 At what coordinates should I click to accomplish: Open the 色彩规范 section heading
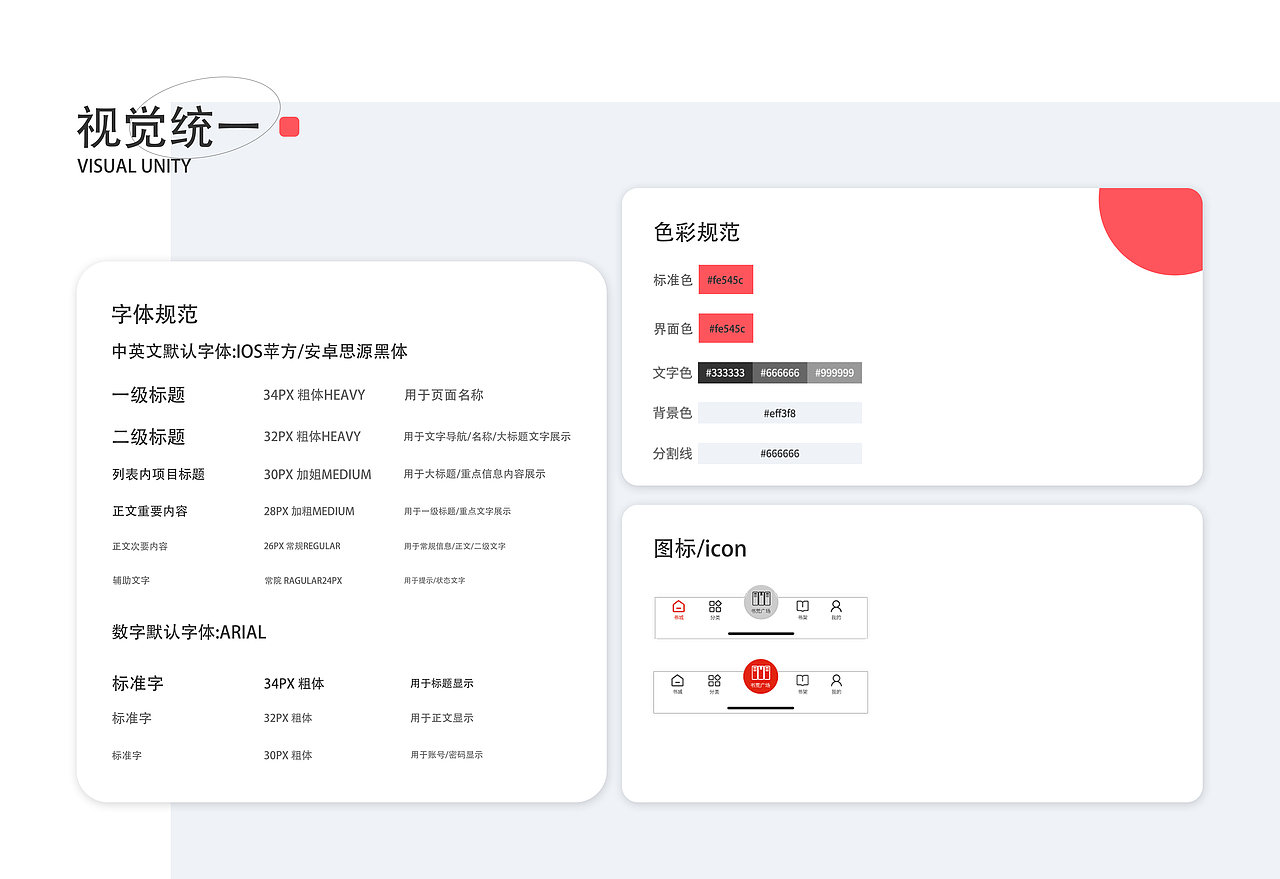(x=697, y=232)
